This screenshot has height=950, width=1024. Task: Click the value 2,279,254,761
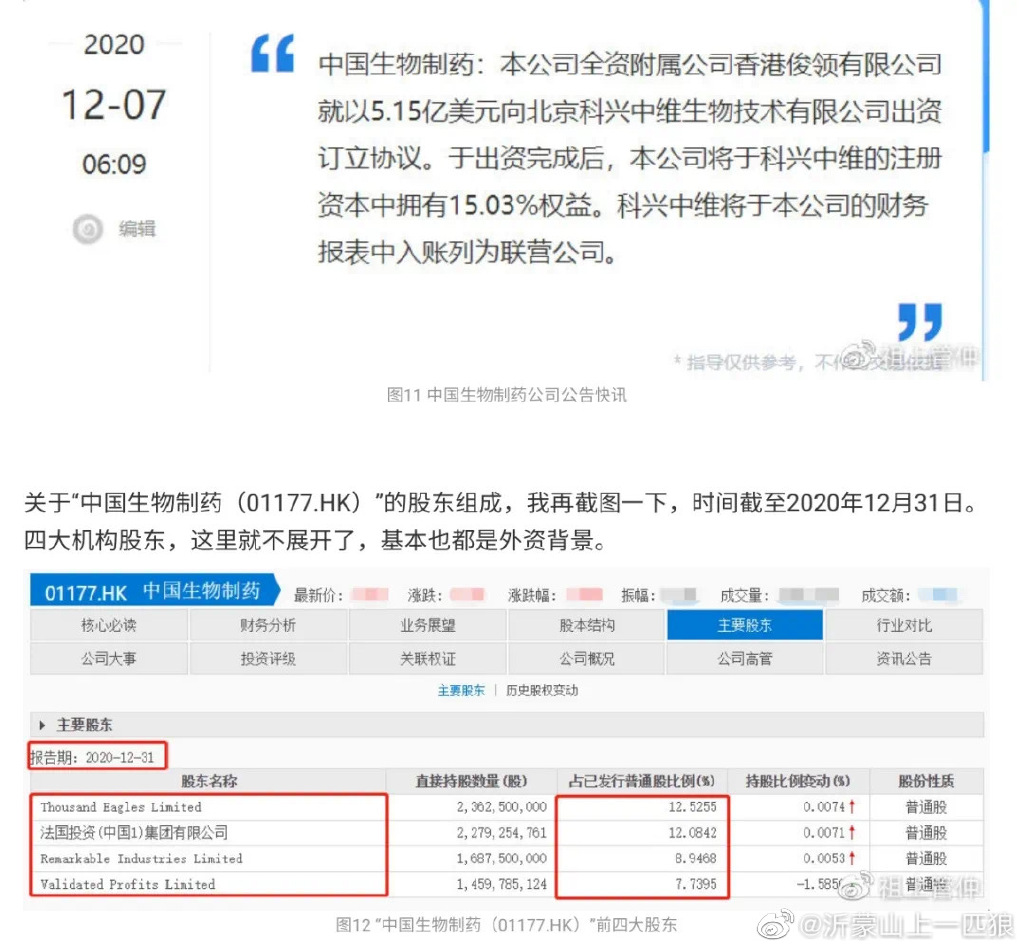click(x=502, y=832)
